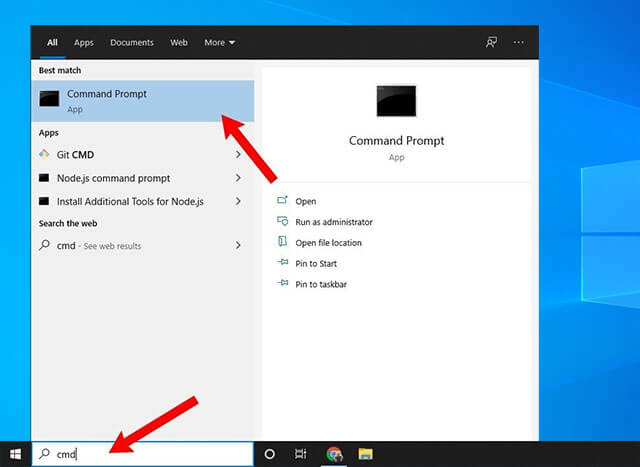Open File Explorer from the taskbar
The width and height of the screenshot is (640, 467).
tap(365, 454)
